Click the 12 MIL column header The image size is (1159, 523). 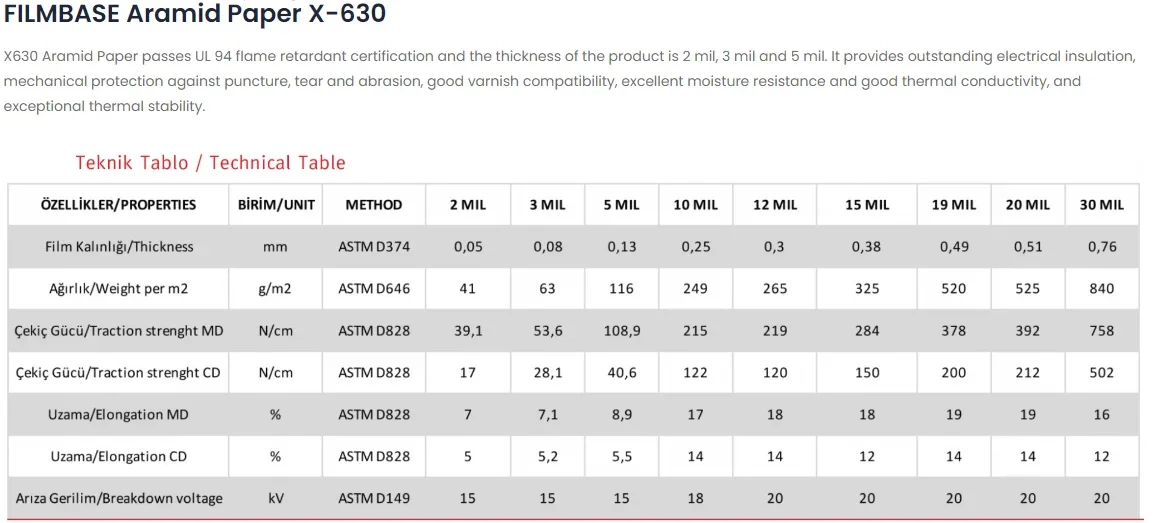coord(775,205)
